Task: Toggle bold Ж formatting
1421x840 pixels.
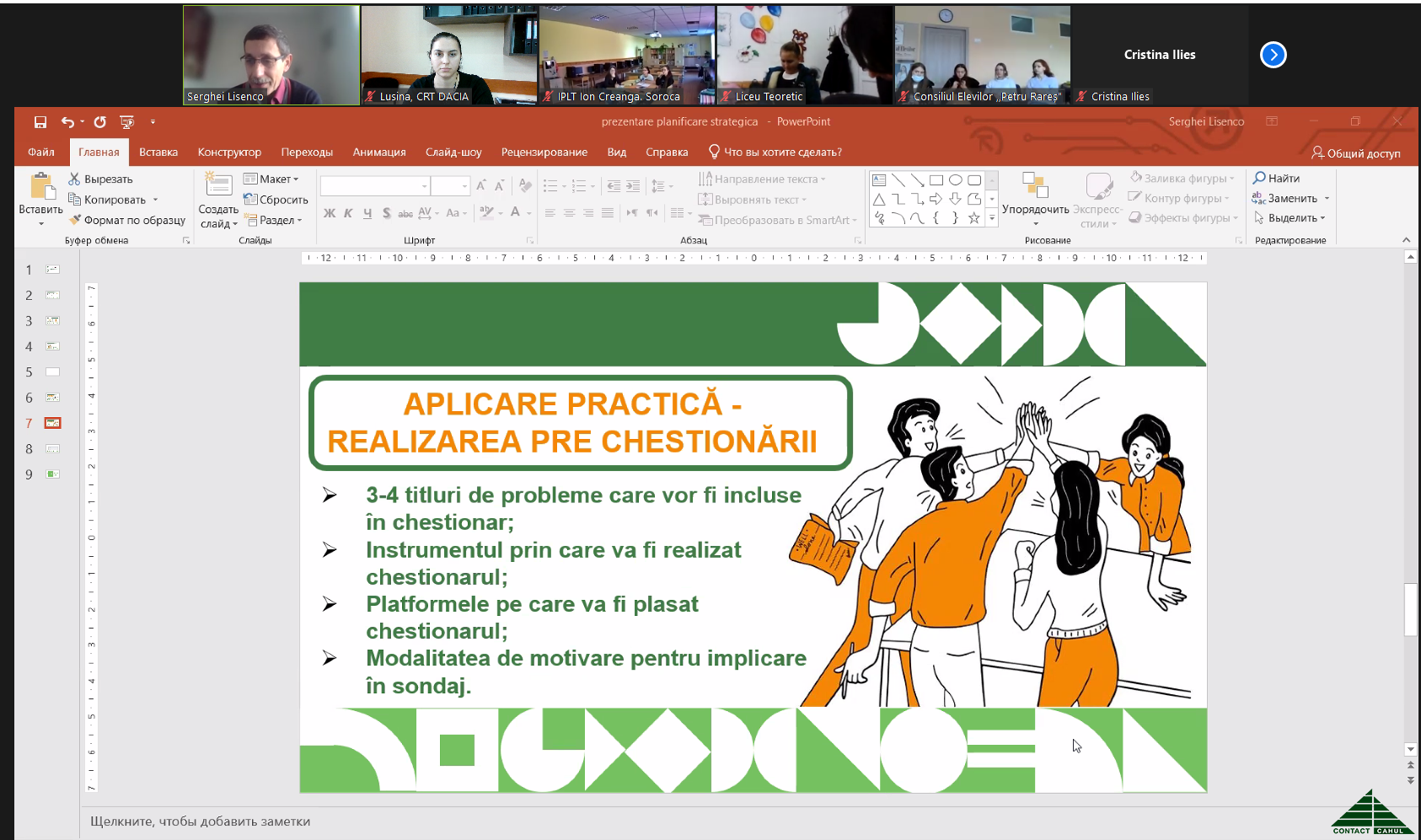Action: point(330,213)
